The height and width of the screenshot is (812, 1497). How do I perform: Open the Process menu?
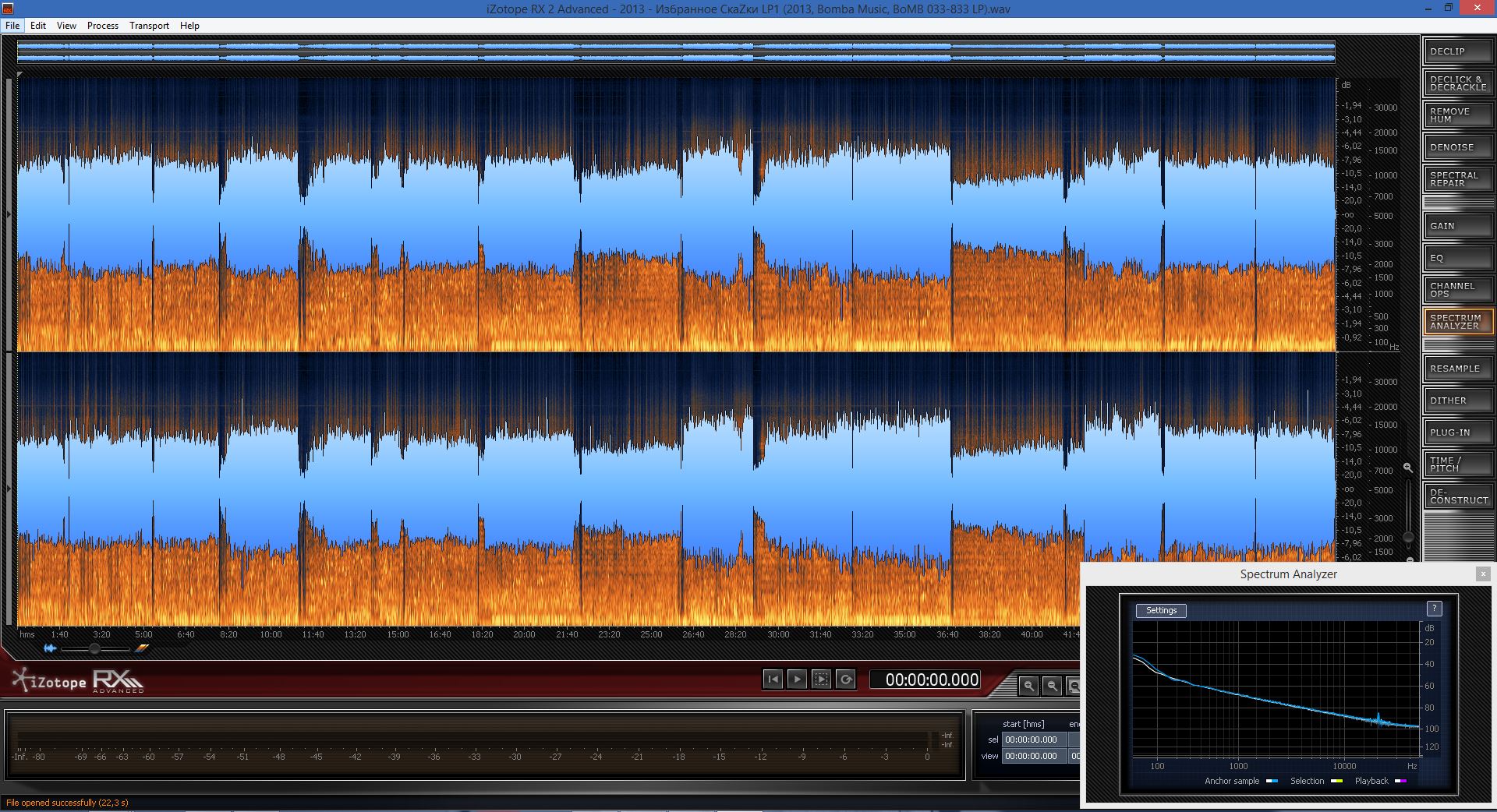tap(103, 26)
